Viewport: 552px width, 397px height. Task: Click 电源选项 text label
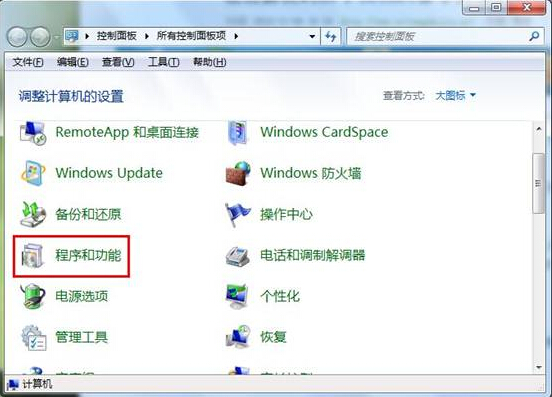click(82, 296)
